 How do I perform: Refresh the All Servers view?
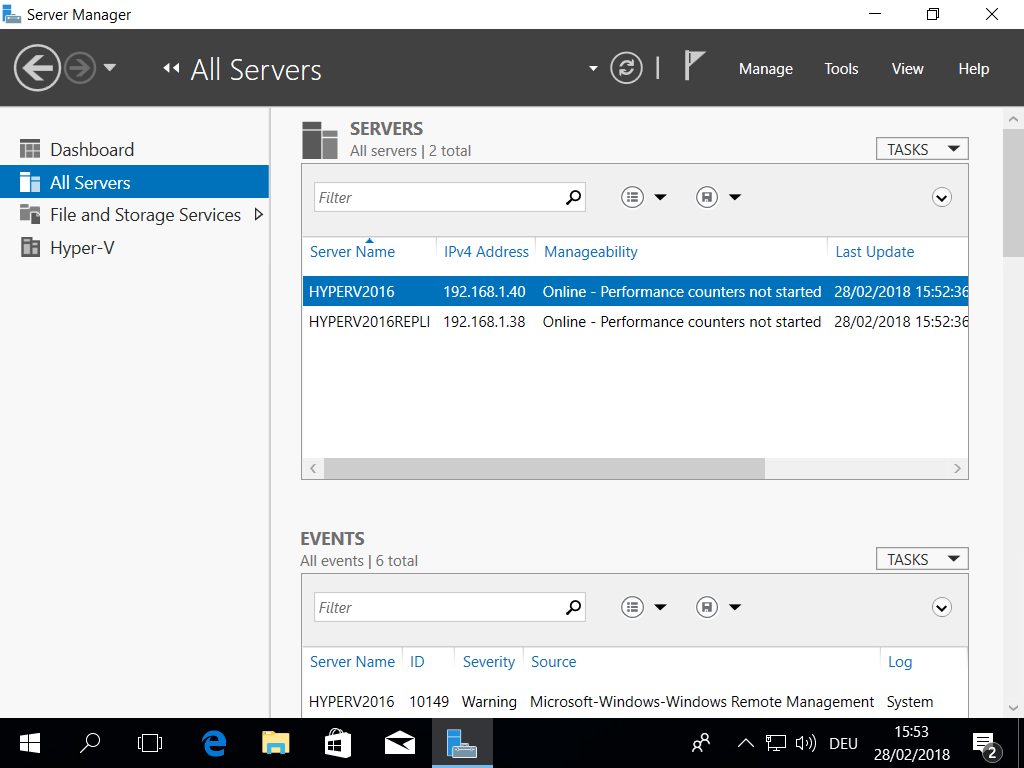[x=626, y=68]
